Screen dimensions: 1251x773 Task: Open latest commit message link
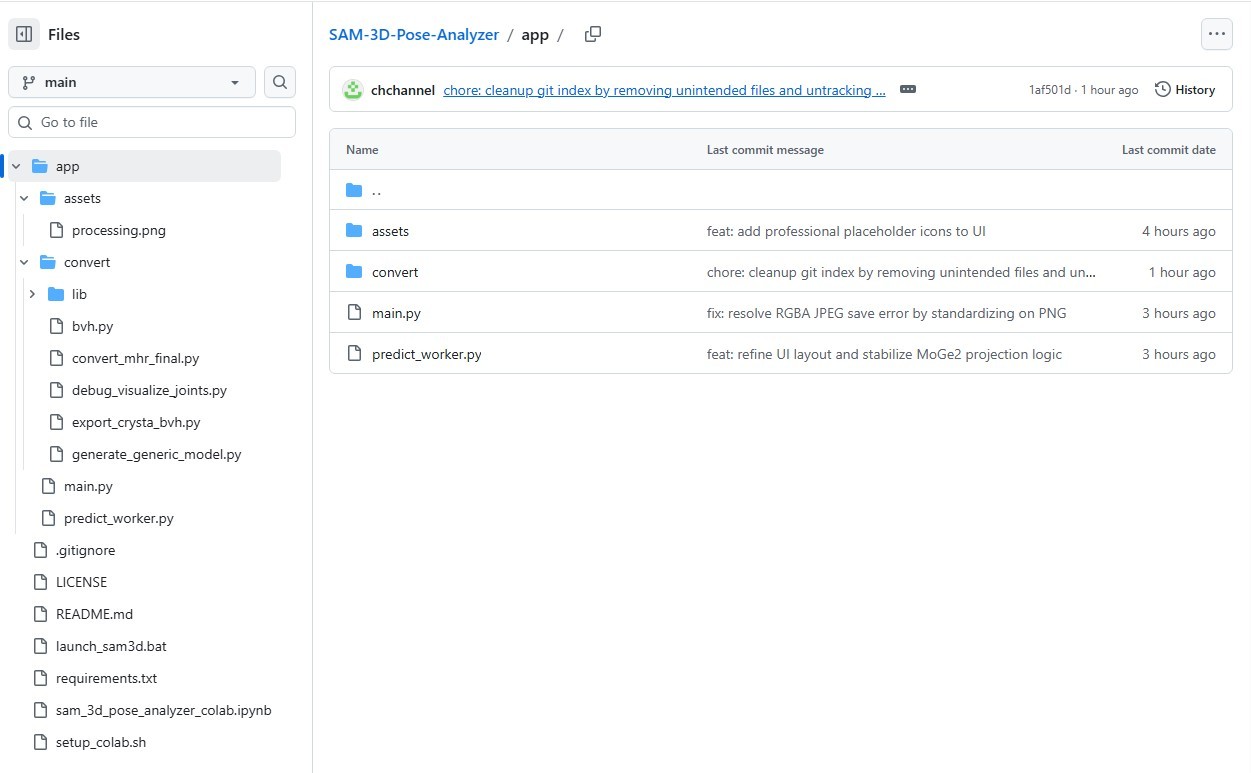point(664,90)
